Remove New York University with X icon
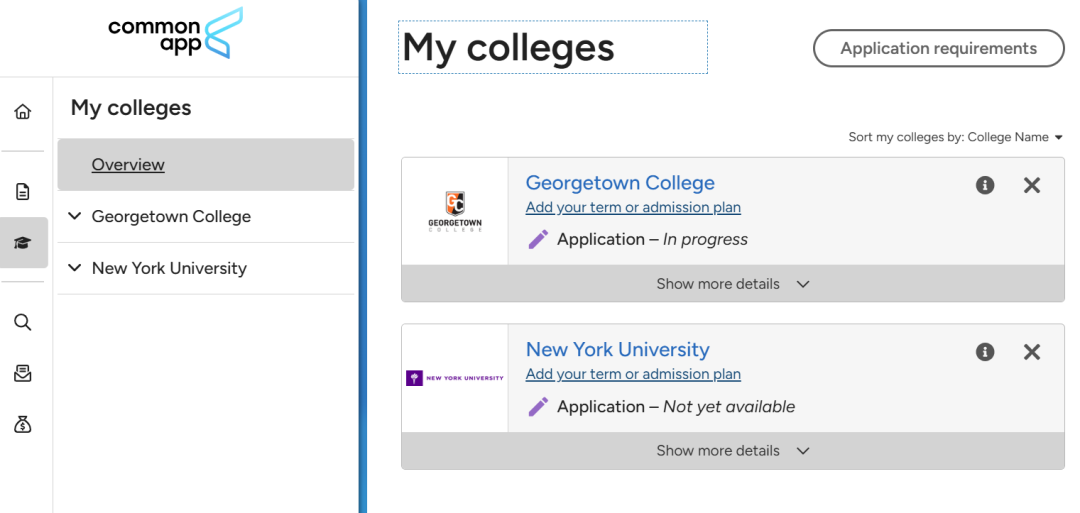This screenshot has height=513, width=1080. [1032, 352]
